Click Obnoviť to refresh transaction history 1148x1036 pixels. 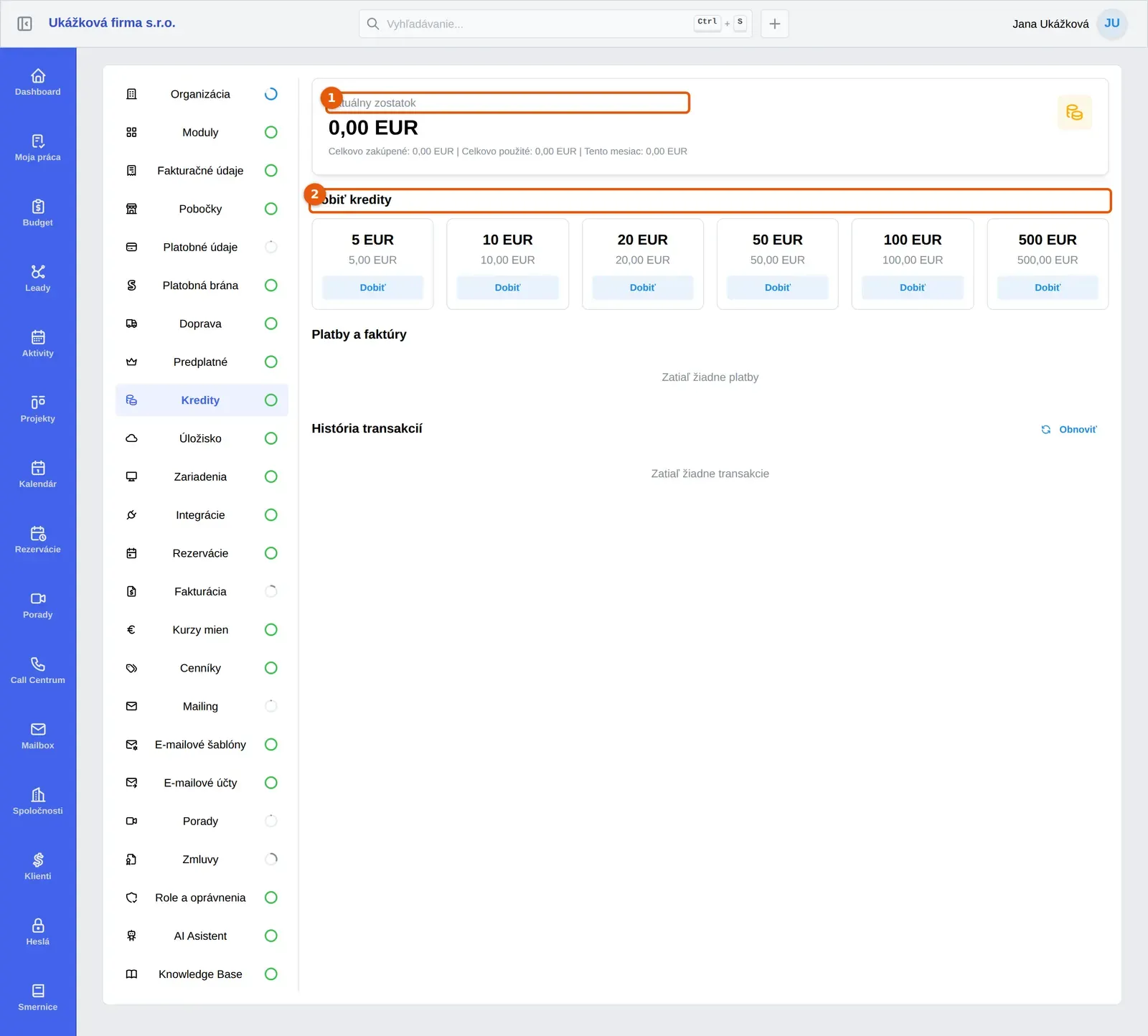coord(1069,429)
